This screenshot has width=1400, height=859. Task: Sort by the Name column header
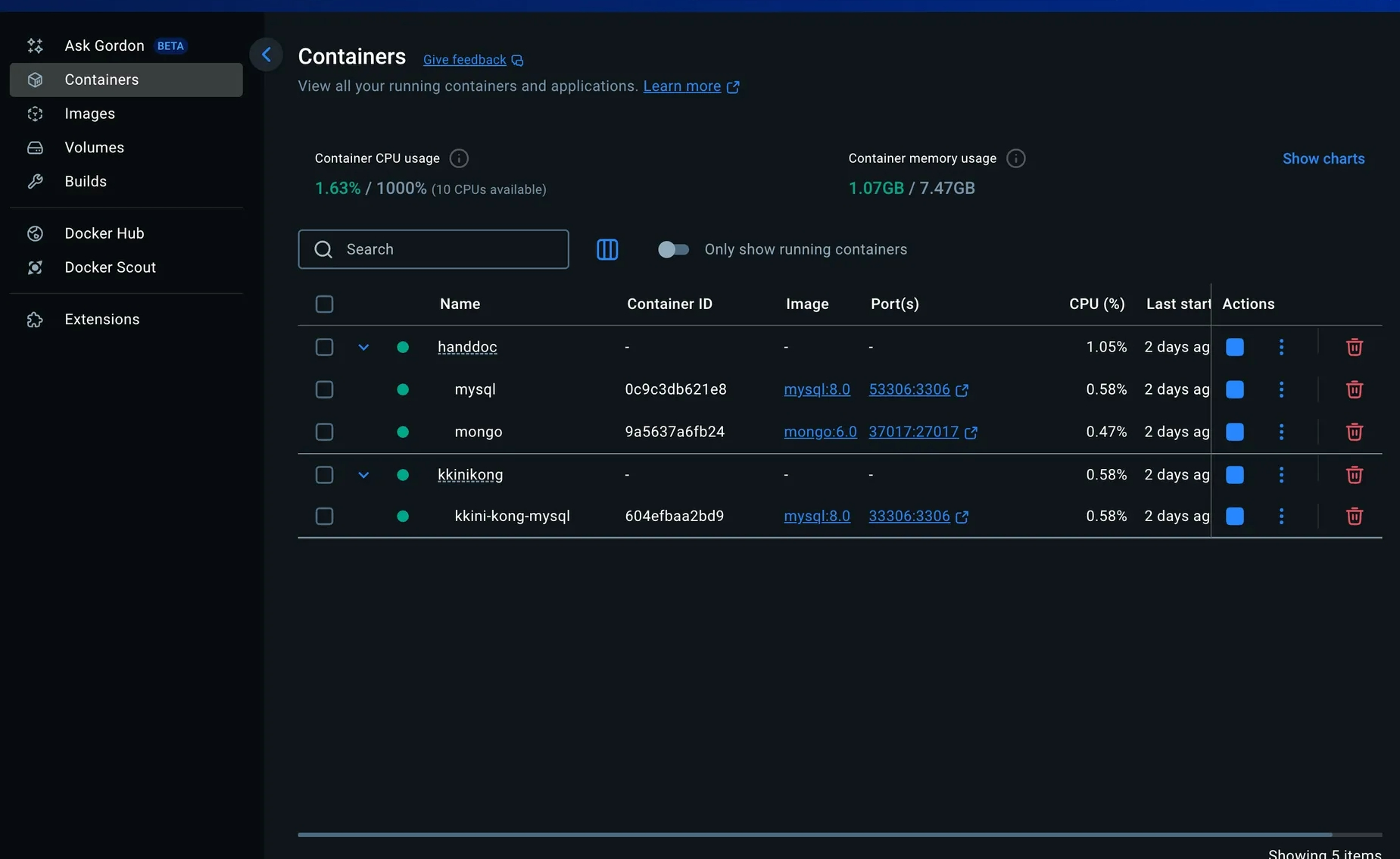(460, 304)
